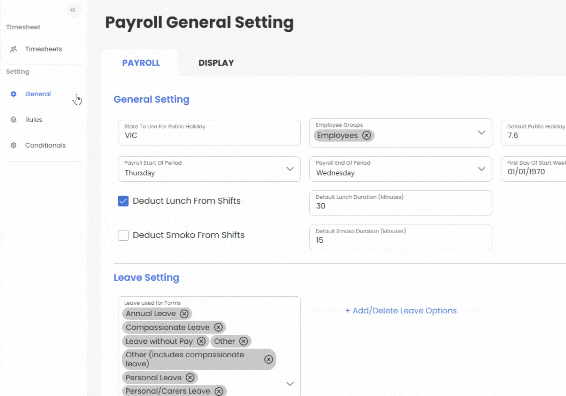This screenshot has width=566, height=396.
Task: Remove the Annual Leave chip
Action: tap(184, 314)
